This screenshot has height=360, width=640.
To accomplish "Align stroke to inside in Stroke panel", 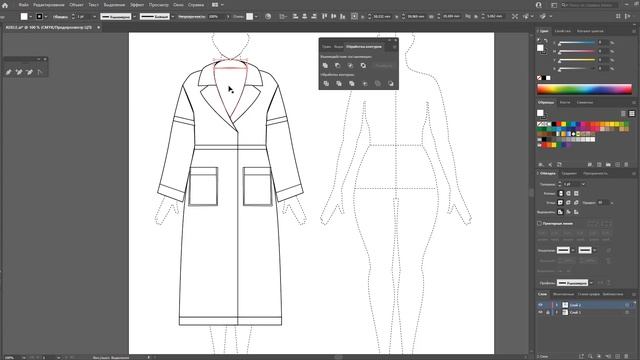I will click(x=568, y=212).
